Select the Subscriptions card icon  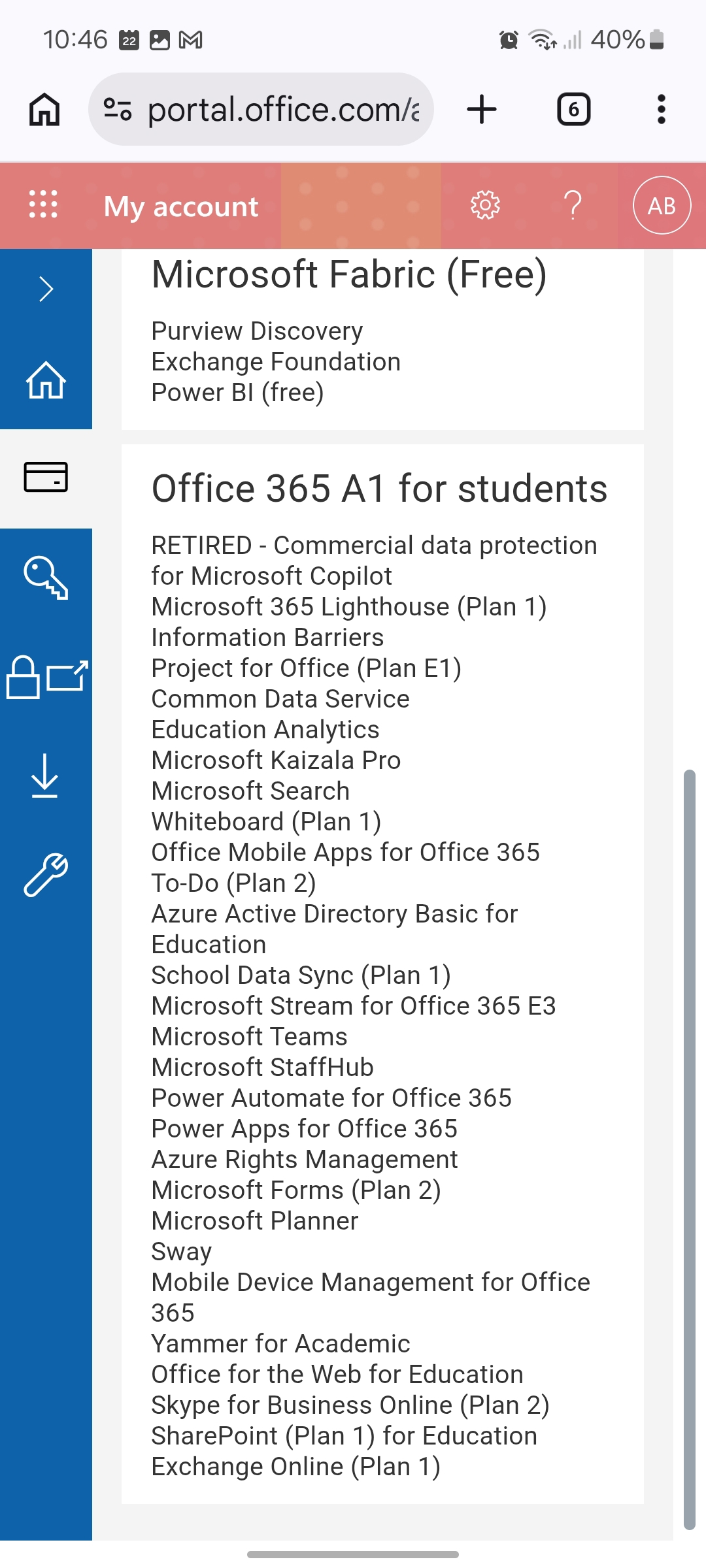pos(46,478)
